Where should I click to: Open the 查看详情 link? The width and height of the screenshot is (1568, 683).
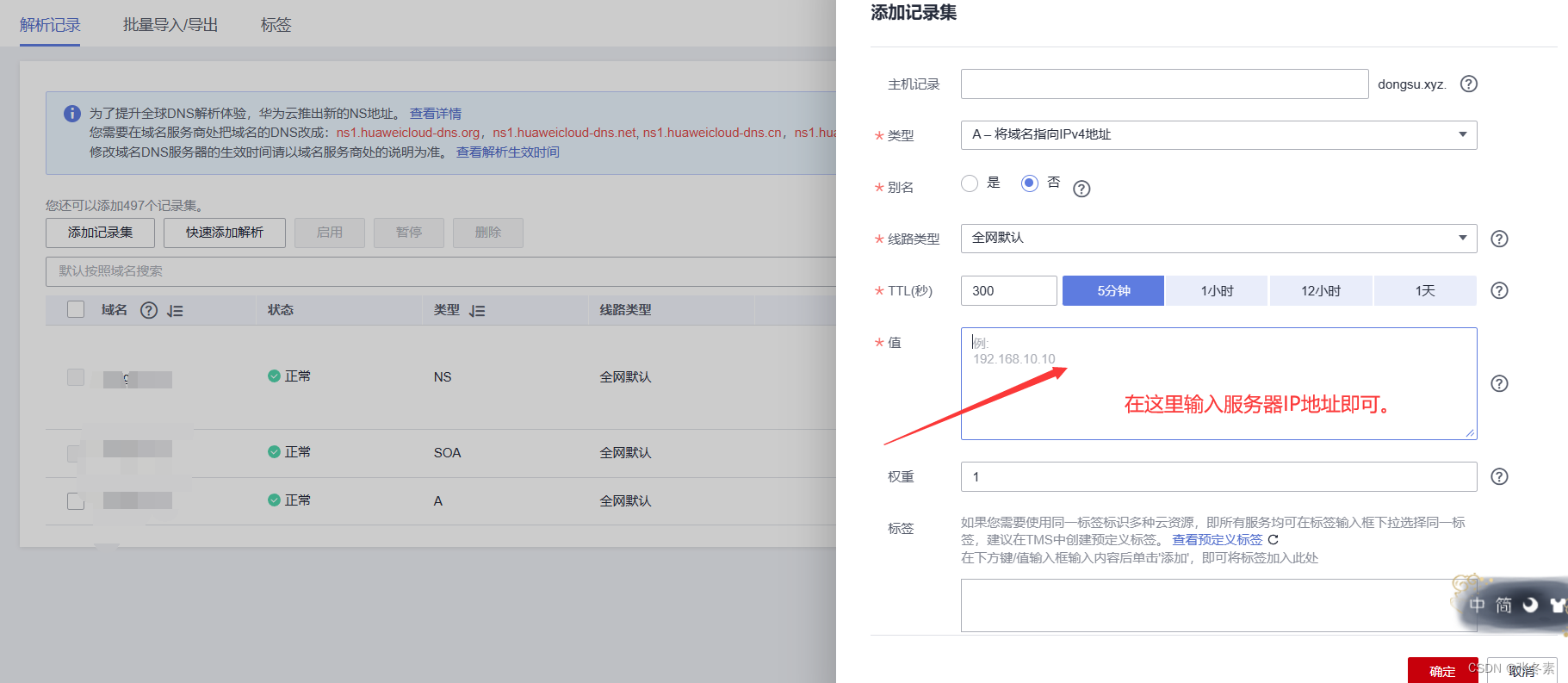point(436,113)
